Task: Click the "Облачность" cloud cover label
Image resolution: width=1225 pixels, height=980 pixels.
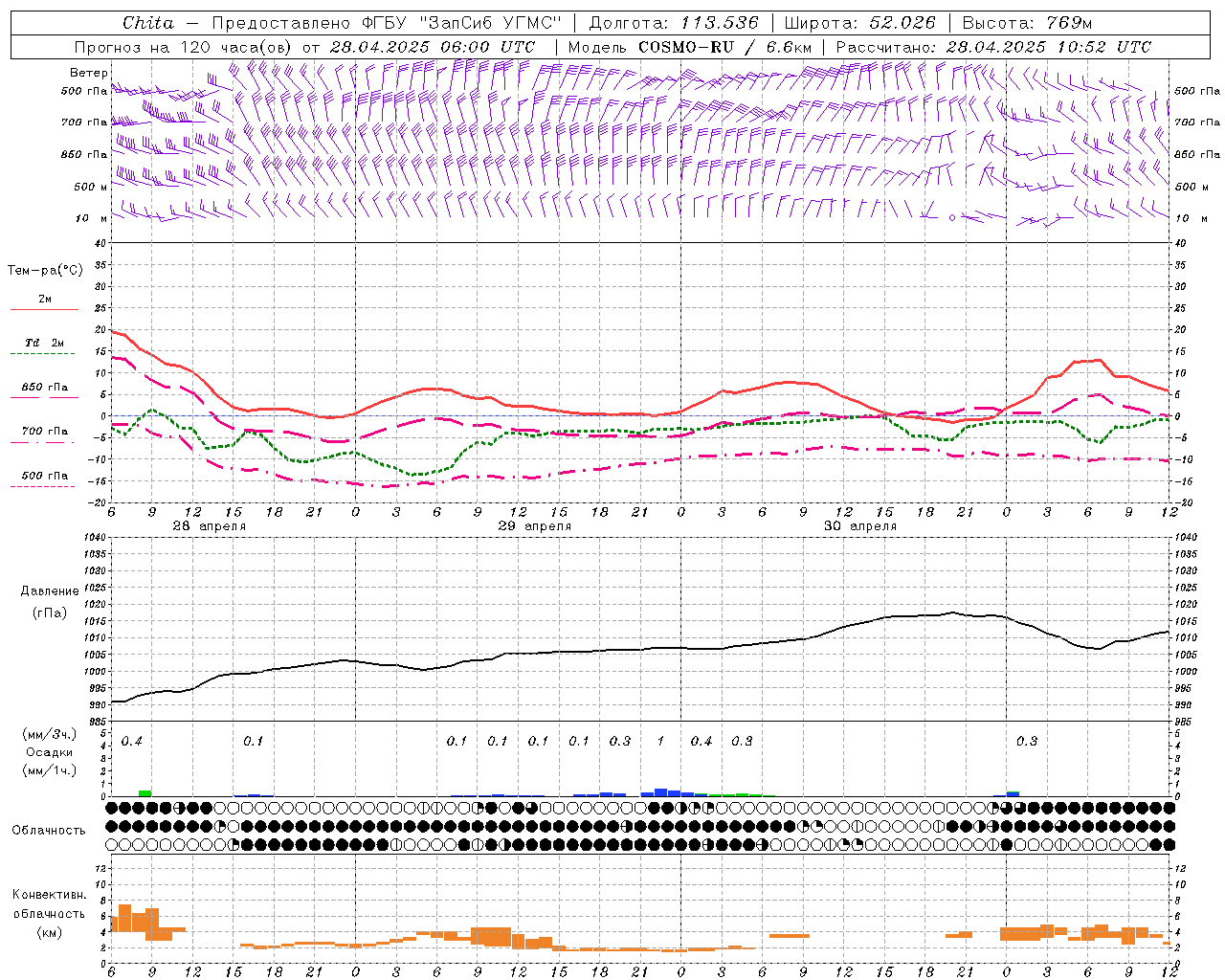Action: pos(49,831)
